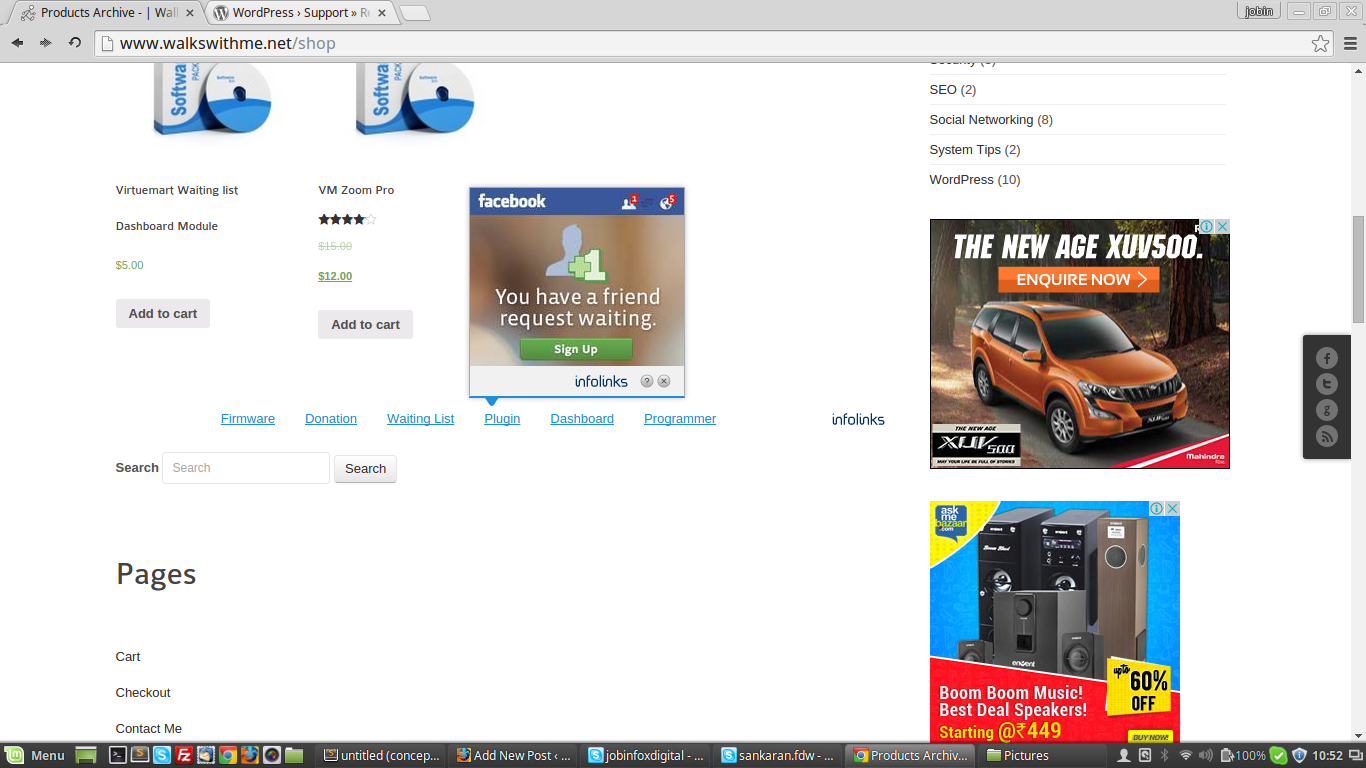Reload the page with refresh icon
Image resolution: width=1366 pixels, height=768 pixels.
[x=74, y=43]
